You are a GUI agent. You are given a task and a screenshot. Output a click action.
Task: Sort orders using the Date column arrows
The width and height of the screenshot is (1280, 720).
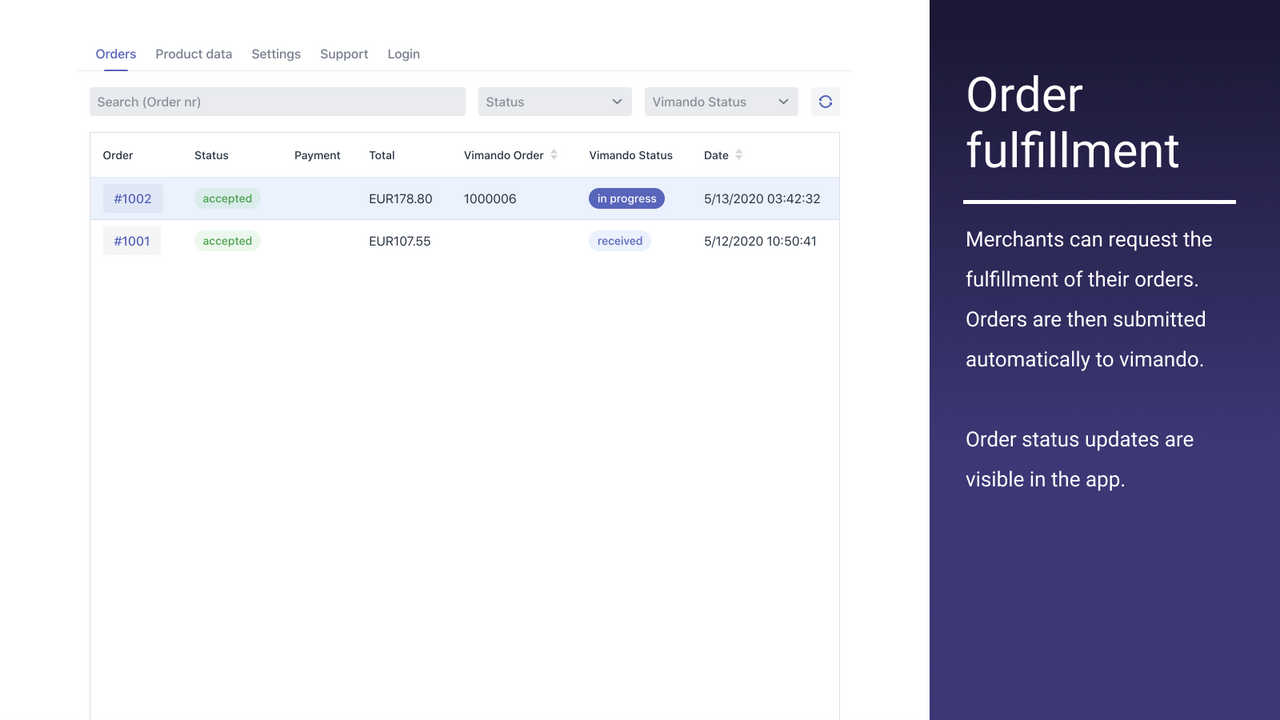740,155
